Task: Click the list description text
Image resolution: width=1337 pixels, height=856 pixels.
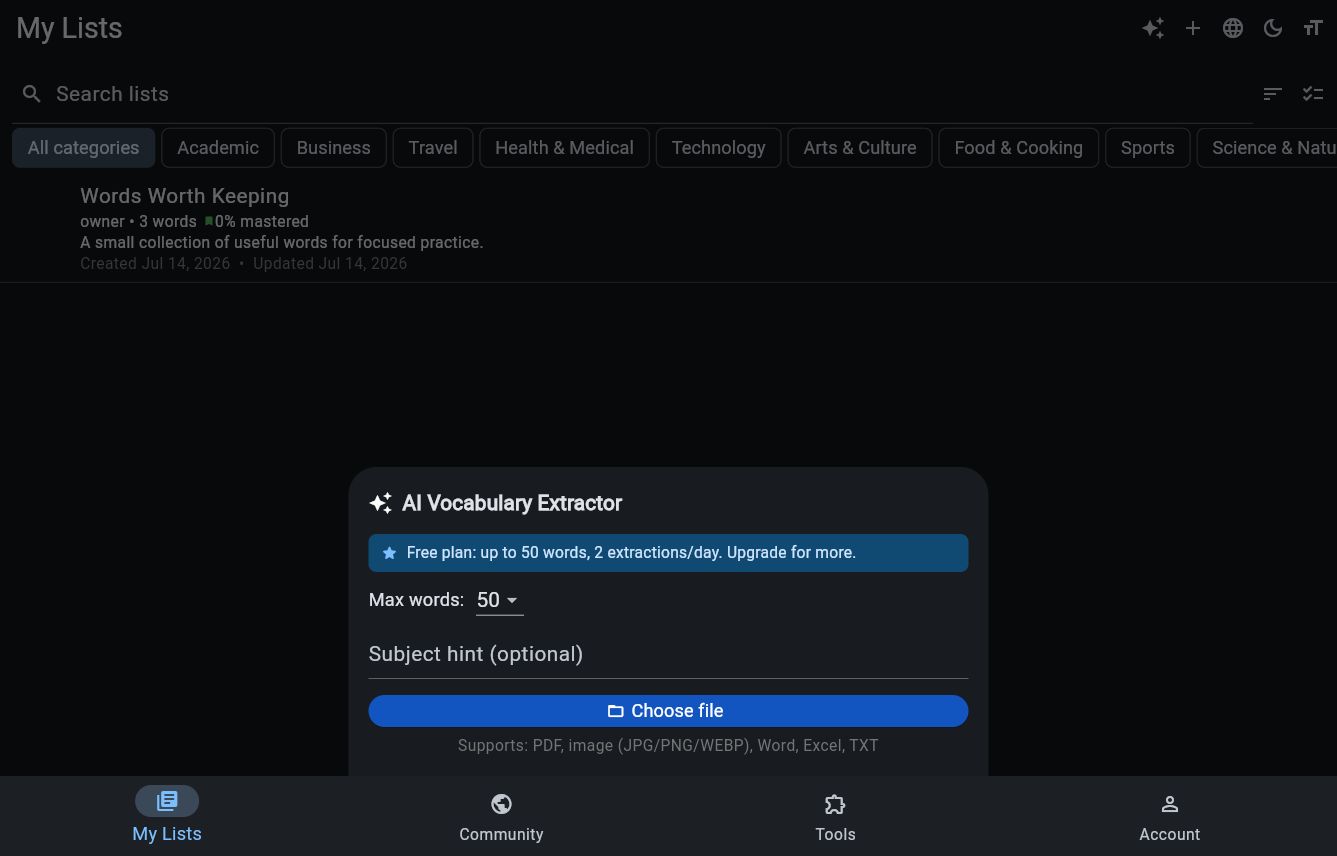Action: [x=281, y=242]
